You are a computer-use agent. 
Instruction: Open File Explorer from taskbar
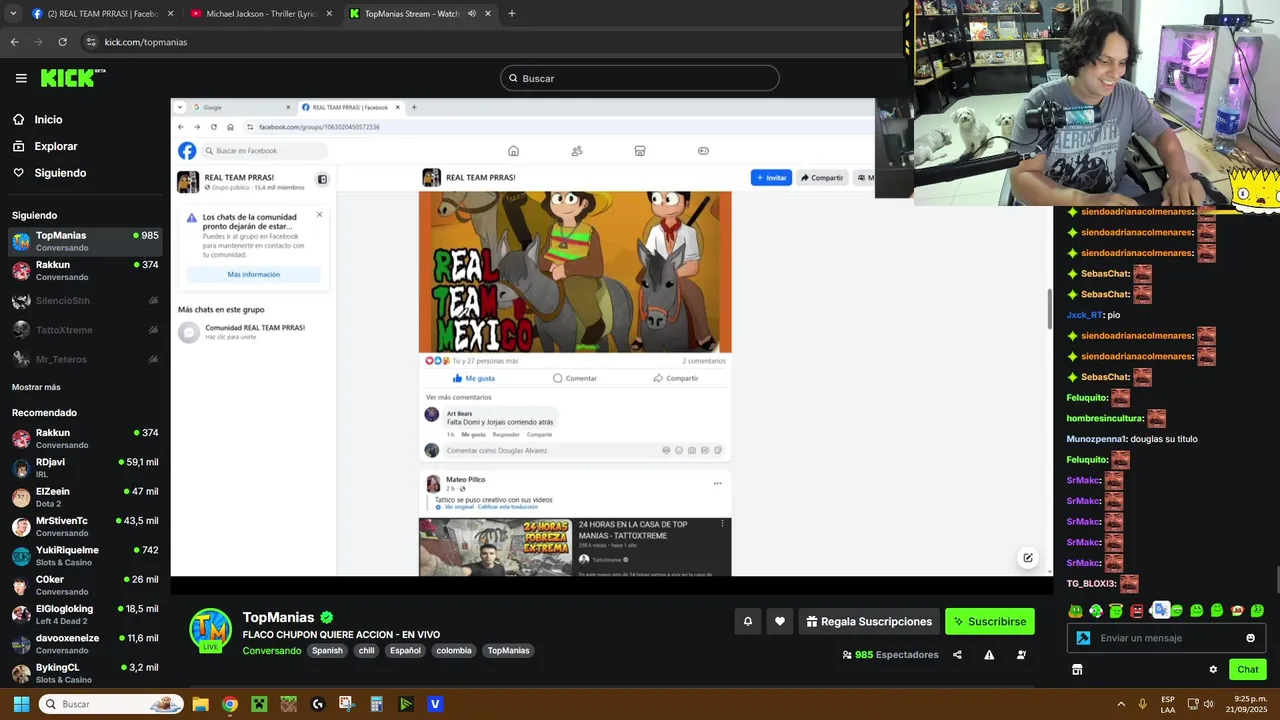pos(200,704)
